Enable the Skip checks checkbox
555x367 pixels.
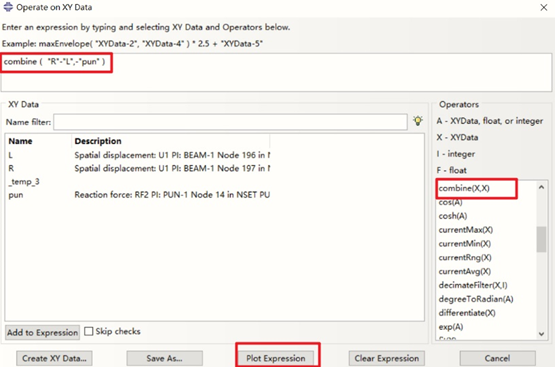pos(89,331)
